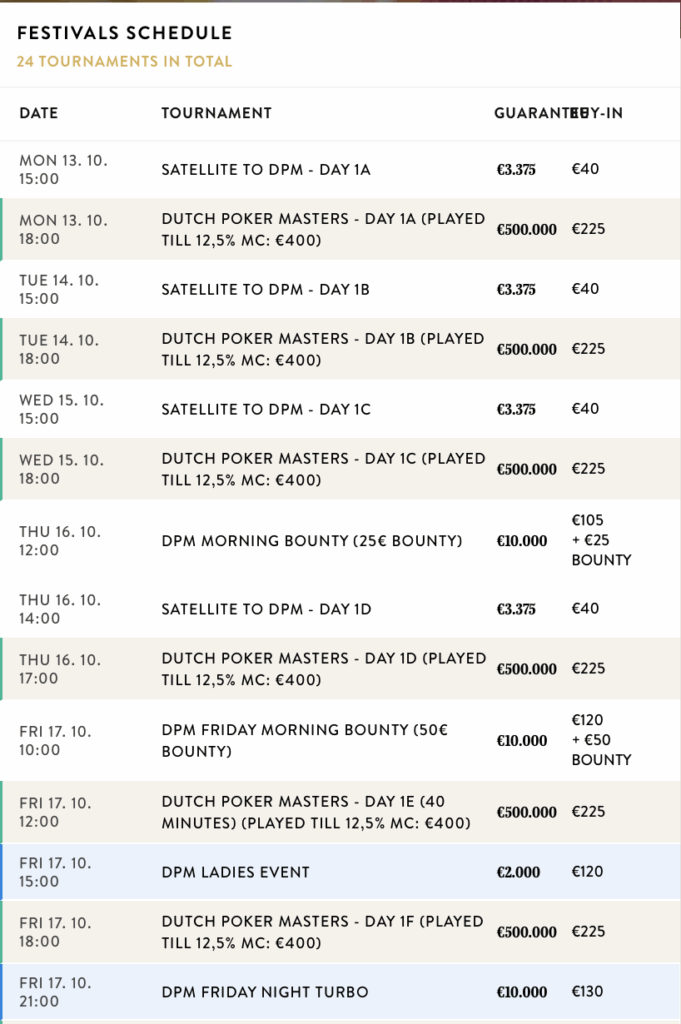Open Dutch Poker Masters - Day 1B tournament

[323, 349]
